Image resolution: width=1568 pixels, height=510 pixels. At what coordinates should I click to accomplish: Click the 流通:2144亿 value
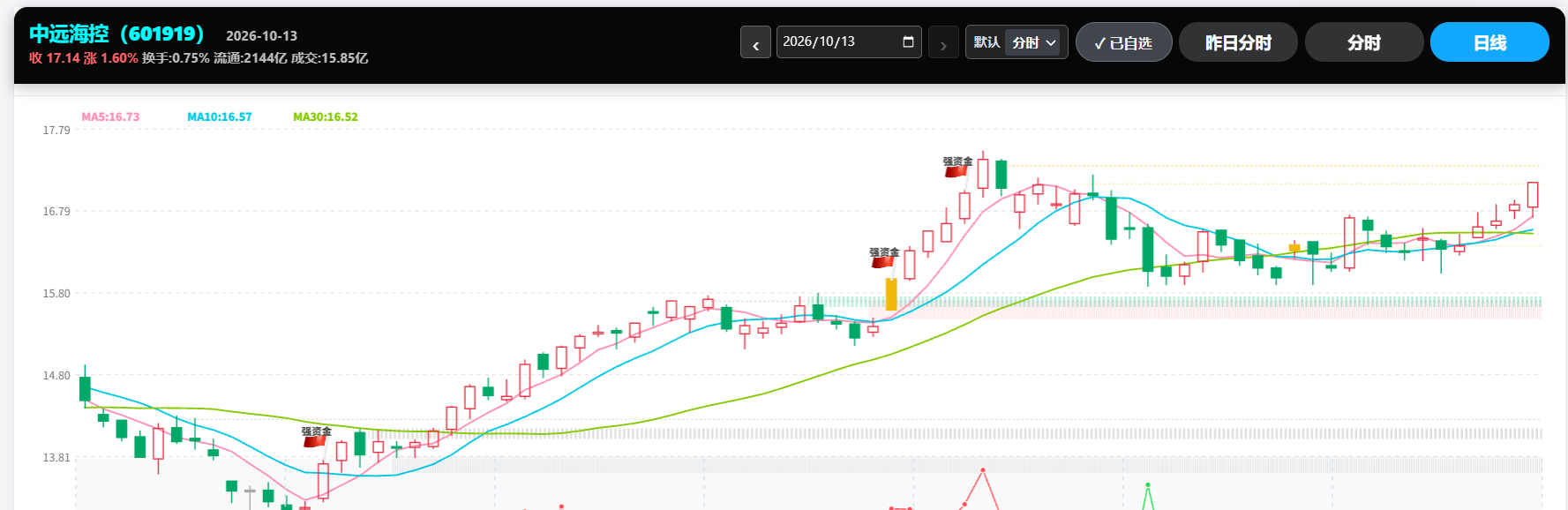click(x=251, y=58)
